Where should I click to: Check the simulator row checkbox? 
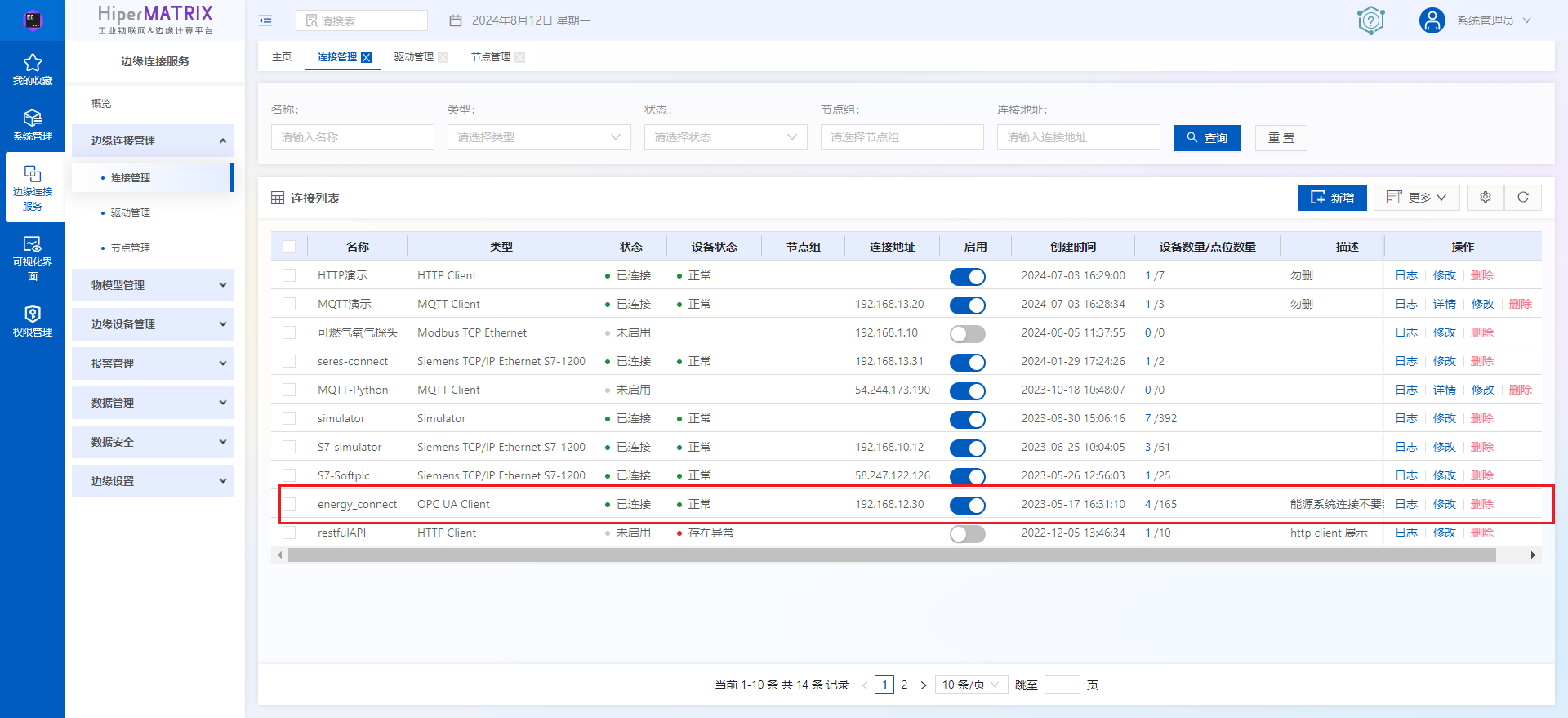pos(289,418)
